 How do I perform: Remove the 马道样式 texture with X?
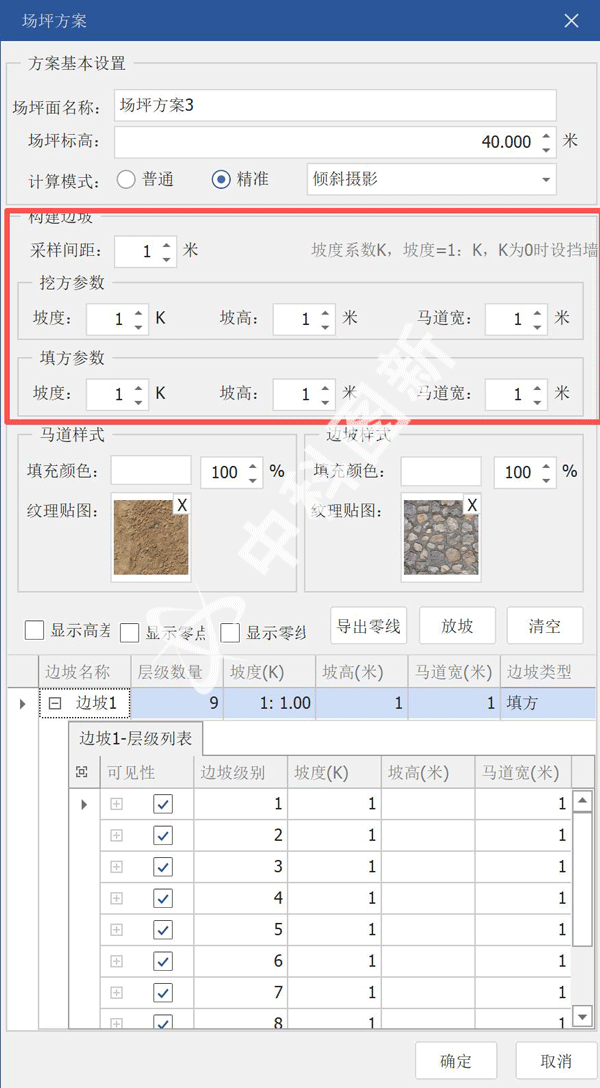point(181,506)
